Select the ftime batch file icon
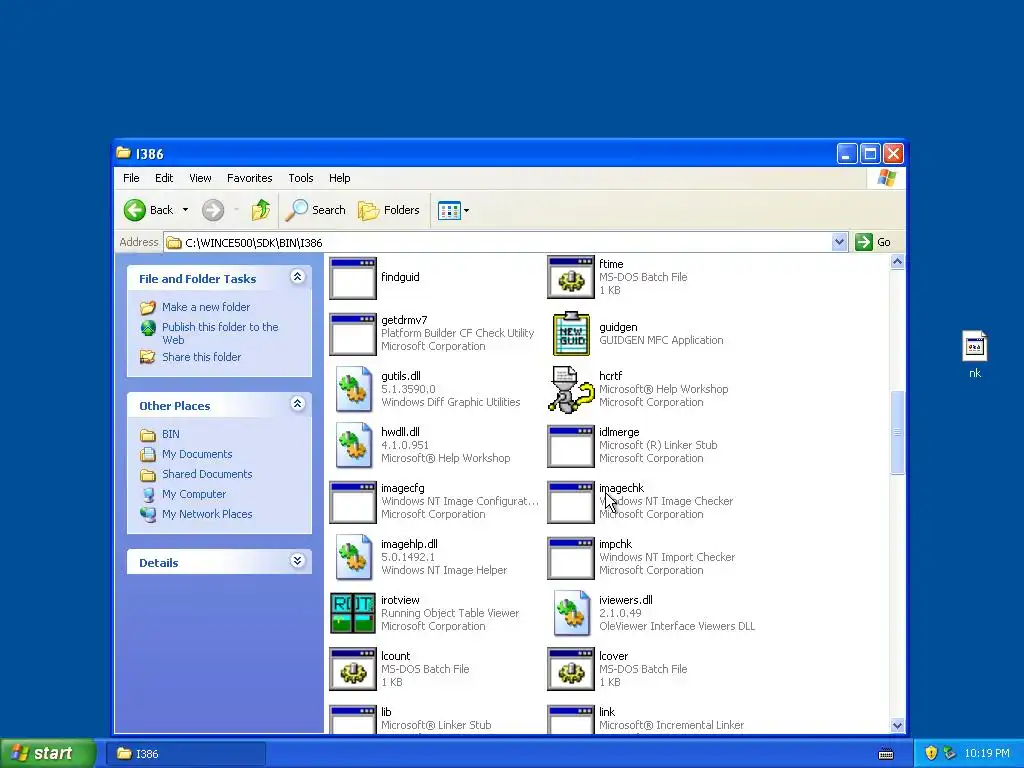The image size is (1024, 768). [x=571, y=278]
